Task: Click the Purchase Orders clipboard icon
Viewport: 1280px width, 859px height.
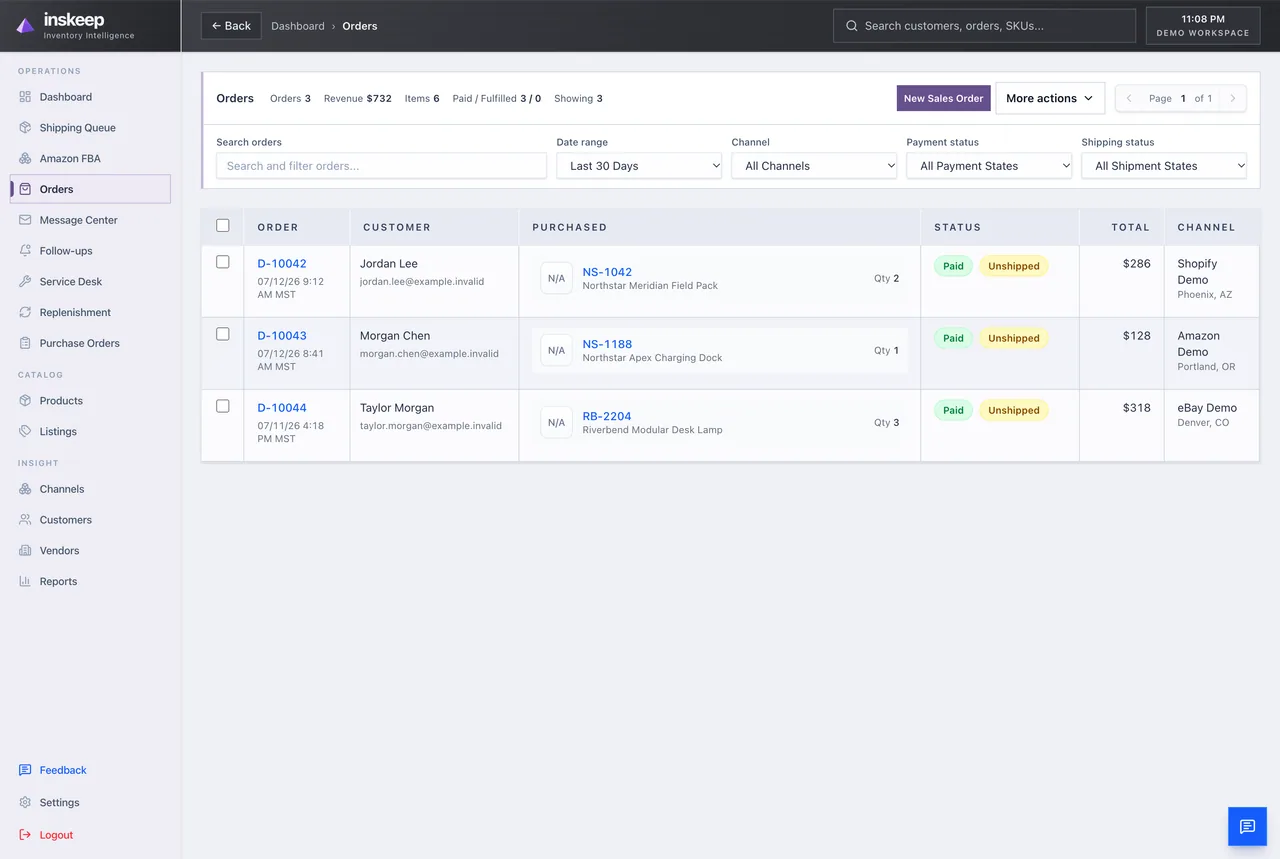Action: tap(26, 343)
